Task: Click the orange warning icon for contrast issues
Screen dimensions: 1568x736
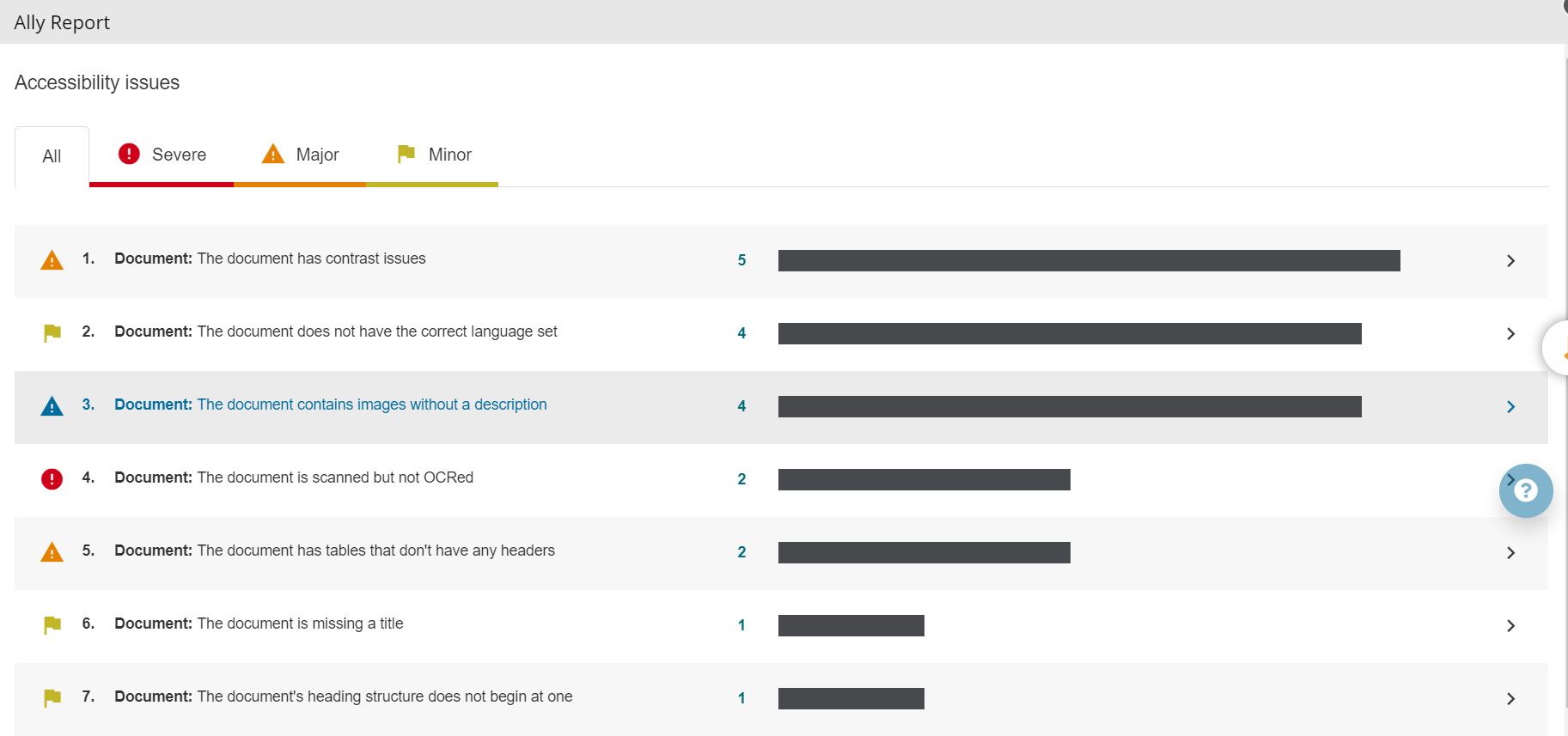Action: (x=52, y=260)
